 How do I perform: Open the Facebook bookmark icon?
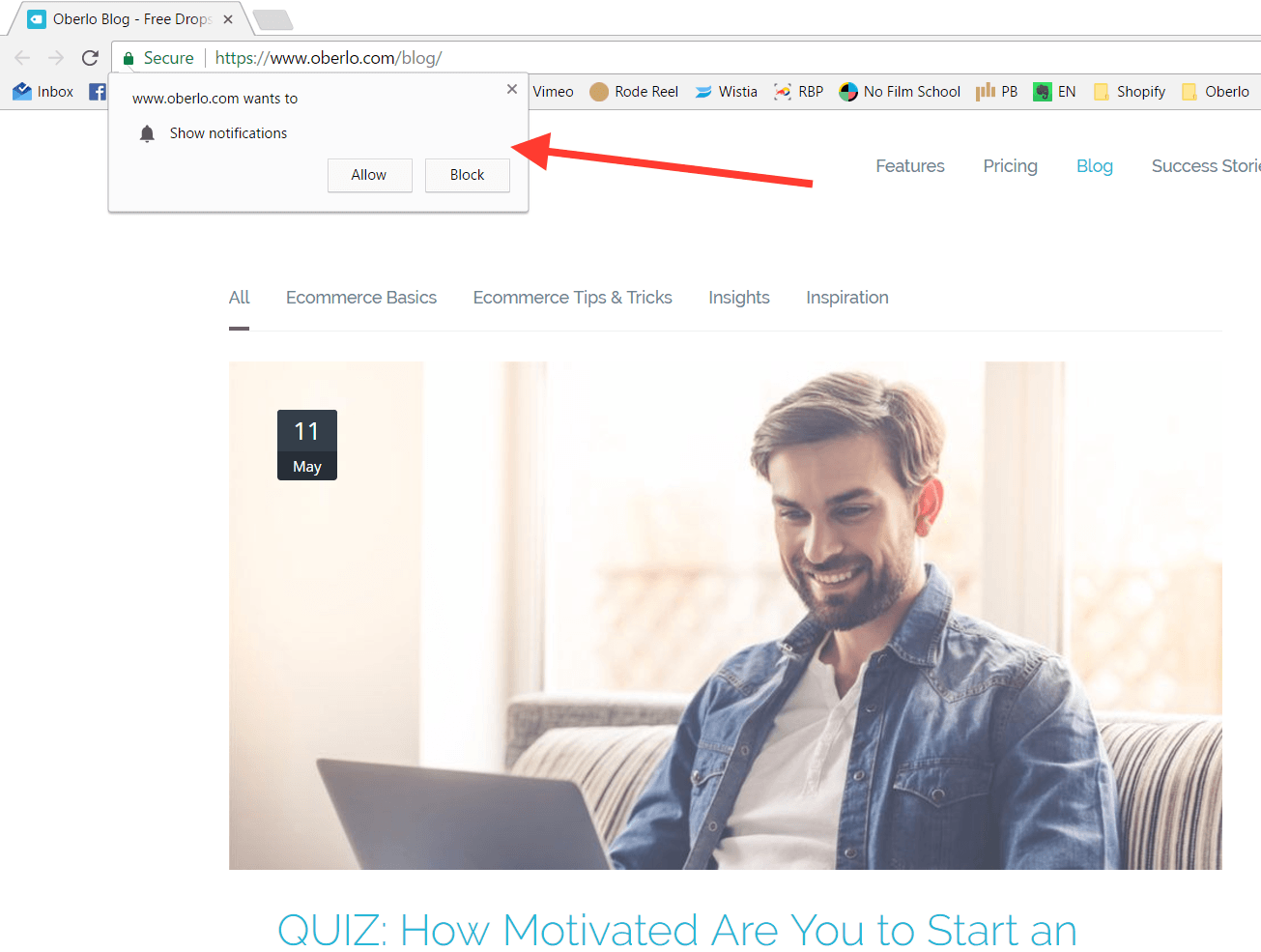[x=97, y=92]
